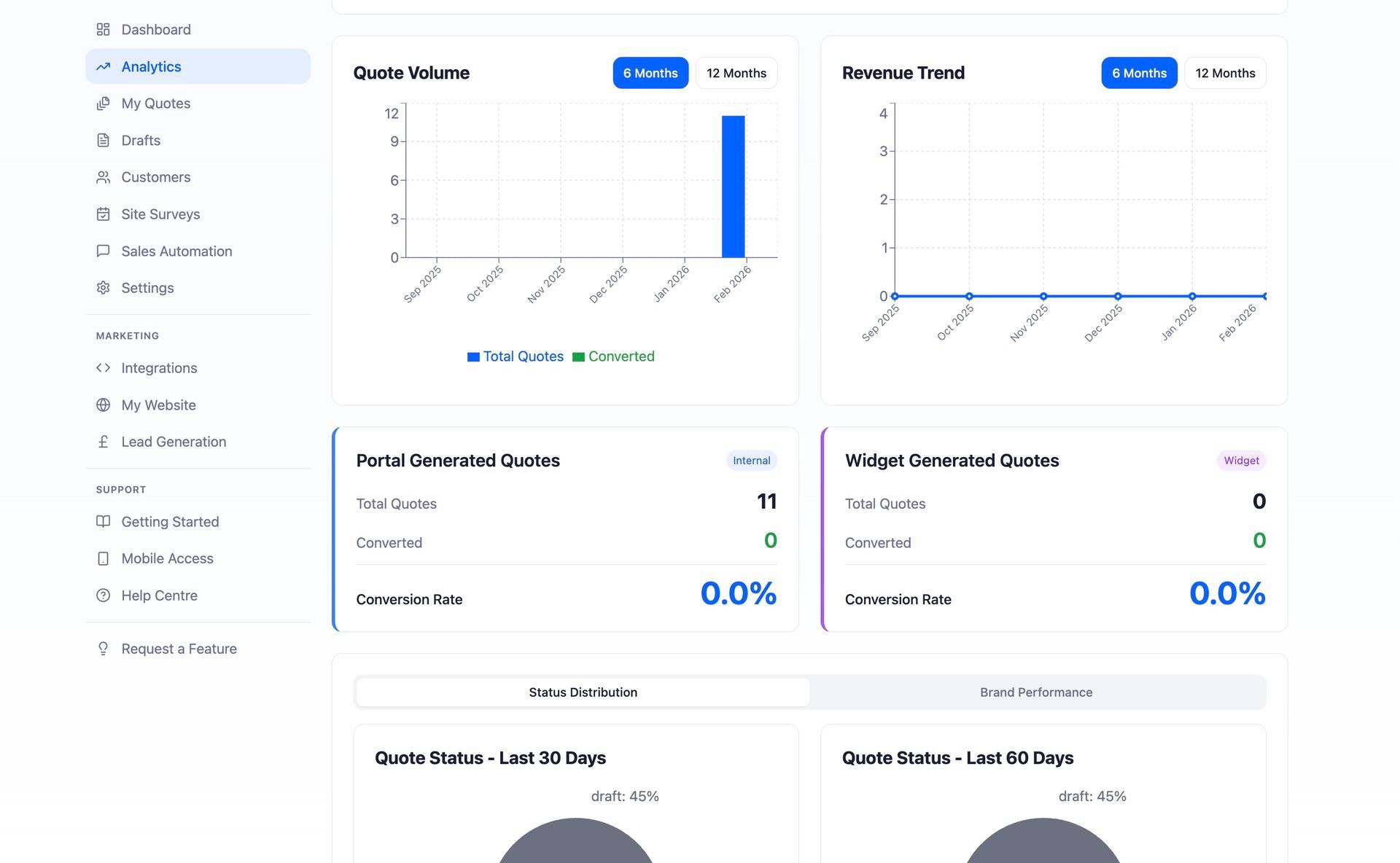
Task: Click the Drafts document icon
Action: [103, 140]
